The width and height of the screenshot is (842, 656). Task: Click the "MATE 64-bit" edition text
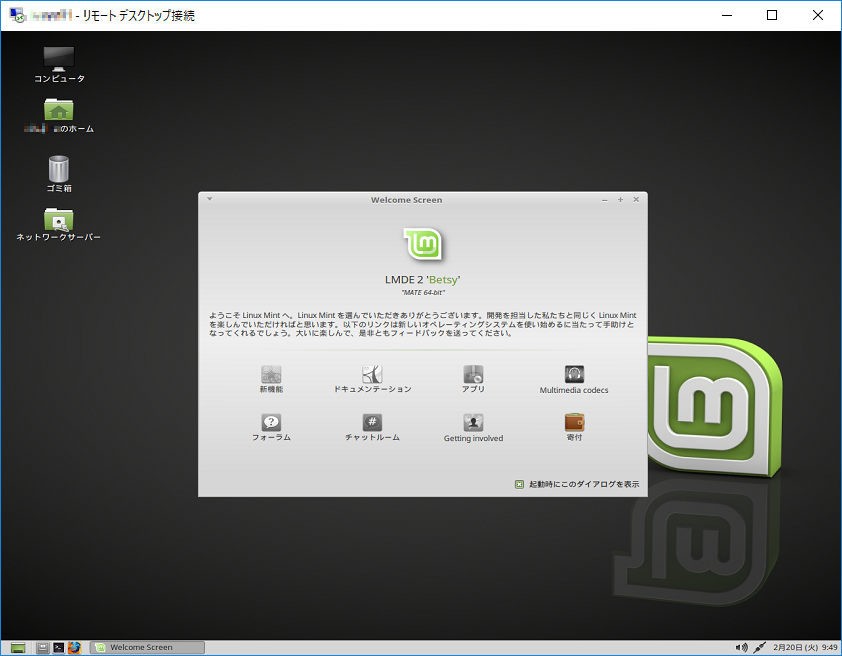(423, 293)
